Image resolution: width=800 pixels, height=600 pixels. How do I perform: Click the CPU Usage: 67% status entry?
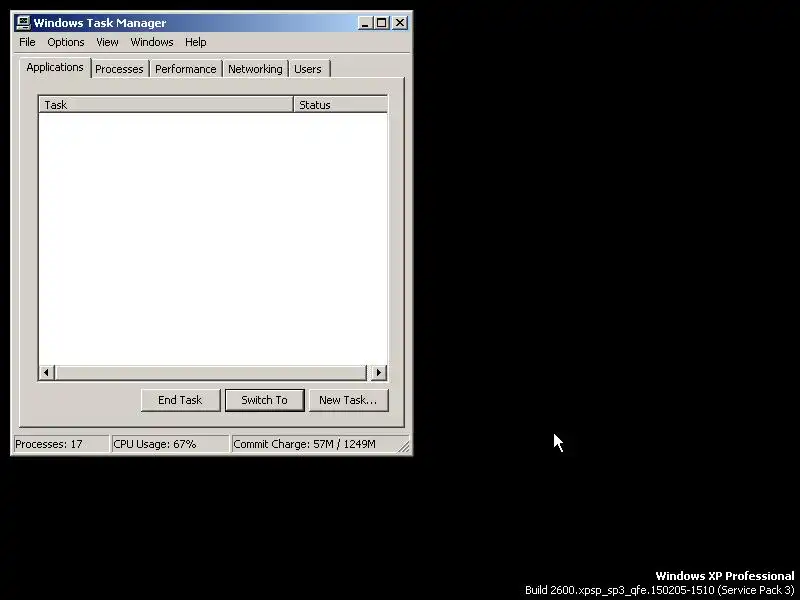[x=170, y=444]
